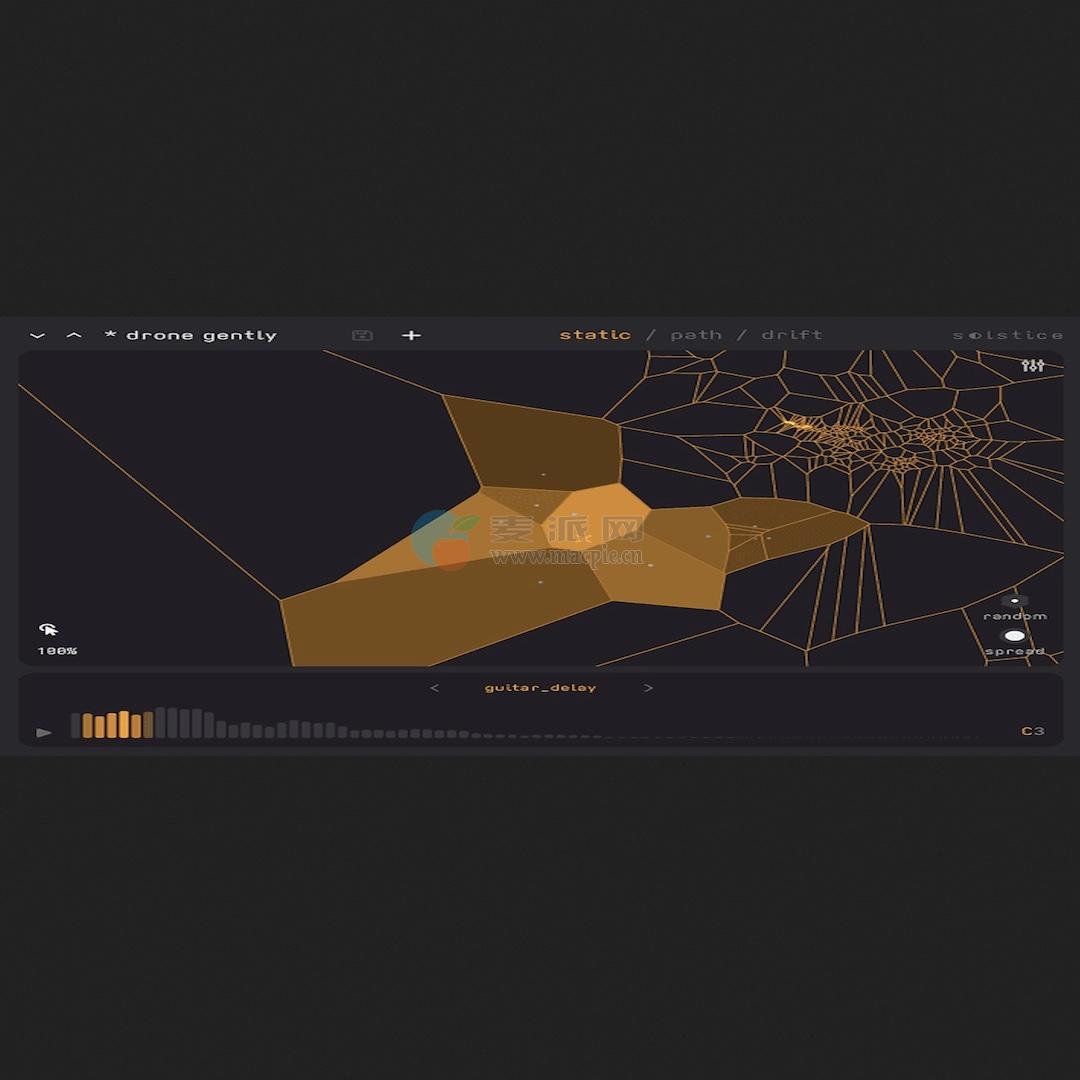Screen dimensions: 1080x1080
Task: Click the drone gently preset name
Action: [x=192, y=335]
